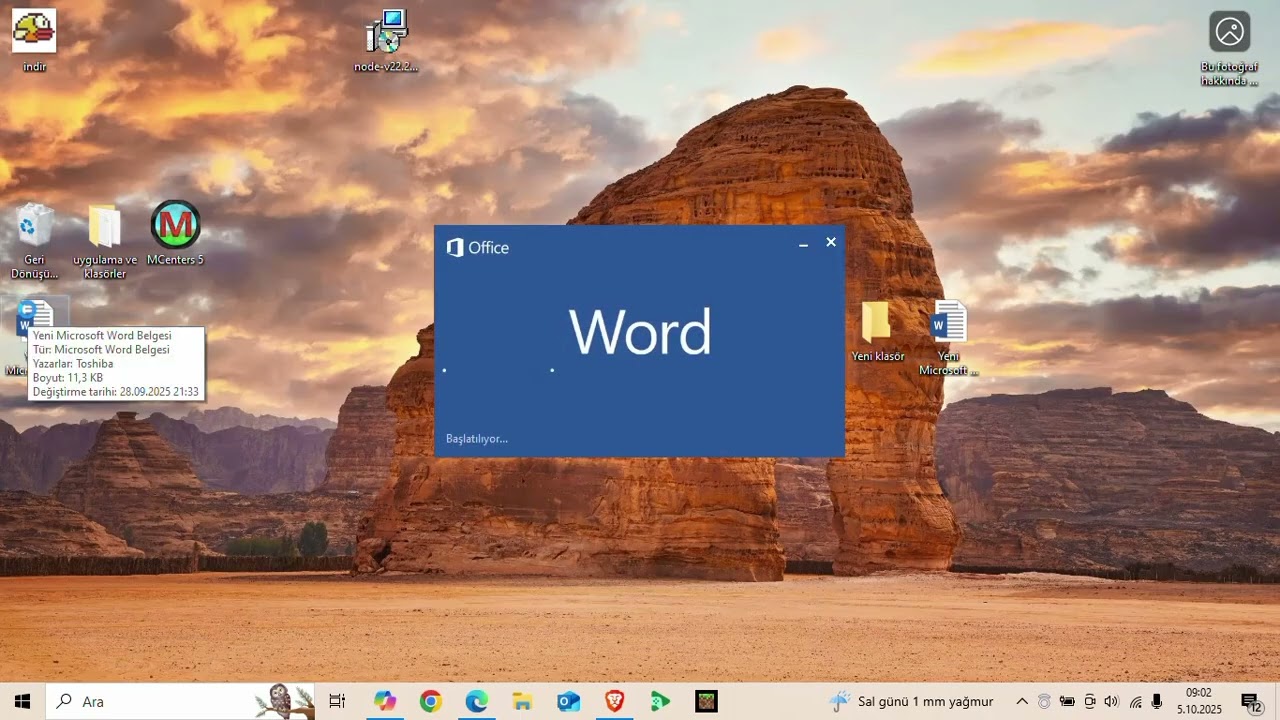Click the Office logo on the Word splash
This screenshot has width=1280, height=720.
click(x=477, y=247)
